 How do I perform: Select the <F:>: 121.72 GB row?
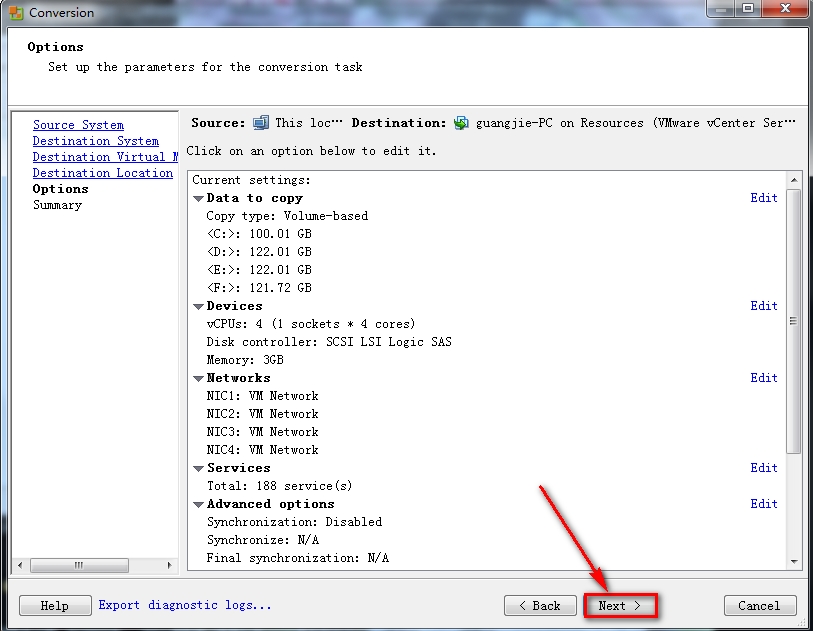[x=259, y=288]
